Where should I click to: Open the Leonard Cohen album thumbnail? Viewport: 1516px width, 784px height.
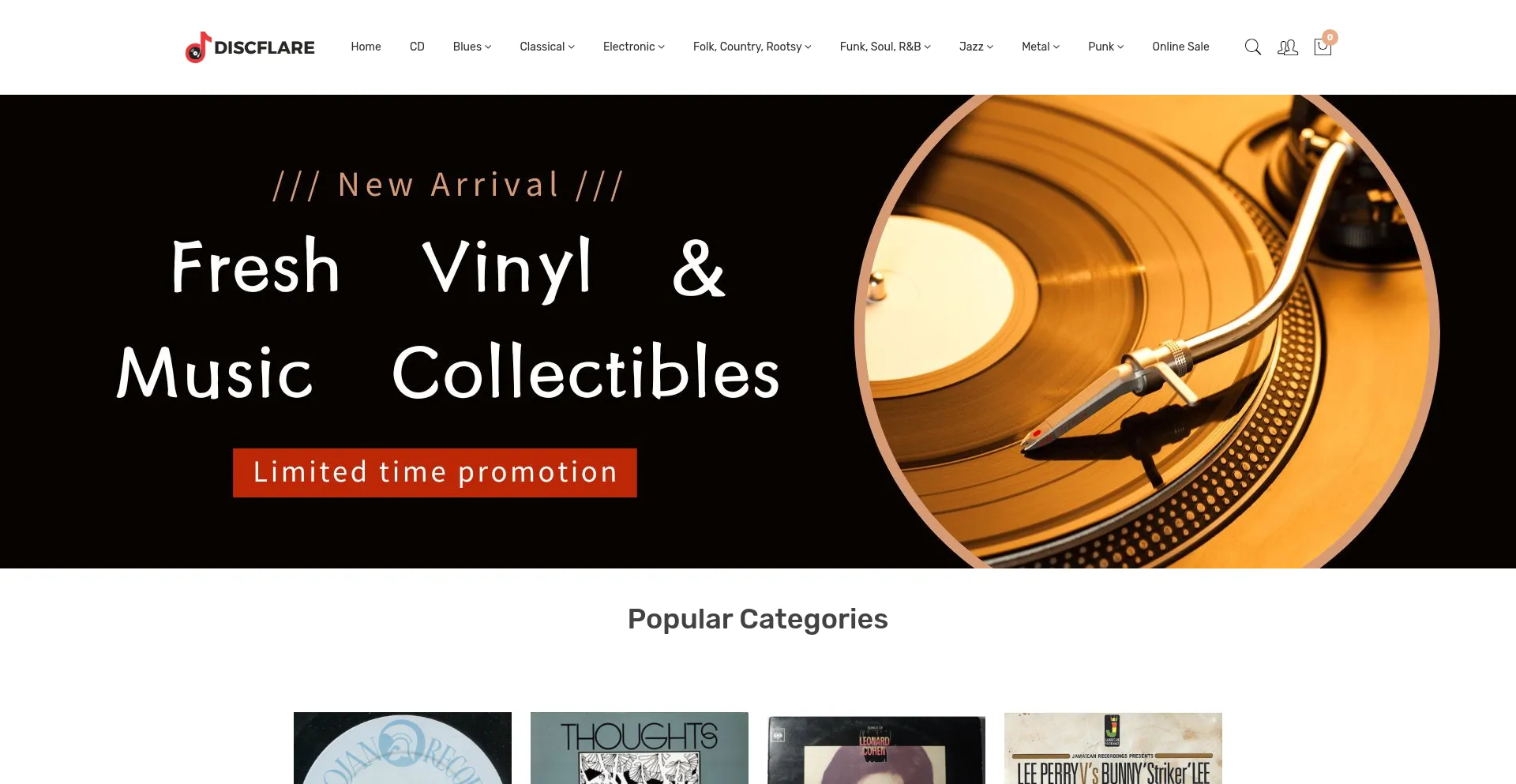tap(876, 748)
